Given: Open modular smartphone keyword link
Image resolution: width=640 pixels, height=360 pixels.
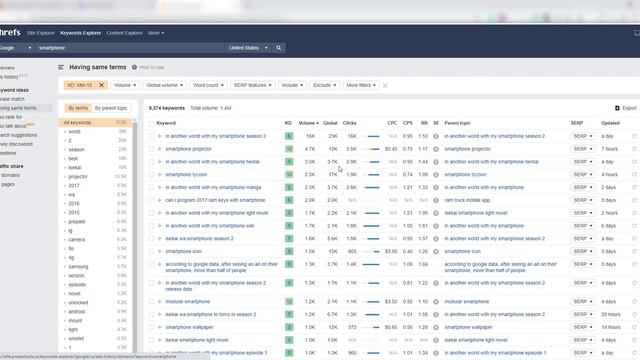Looking at the screenshot, I should pos(187,302).
